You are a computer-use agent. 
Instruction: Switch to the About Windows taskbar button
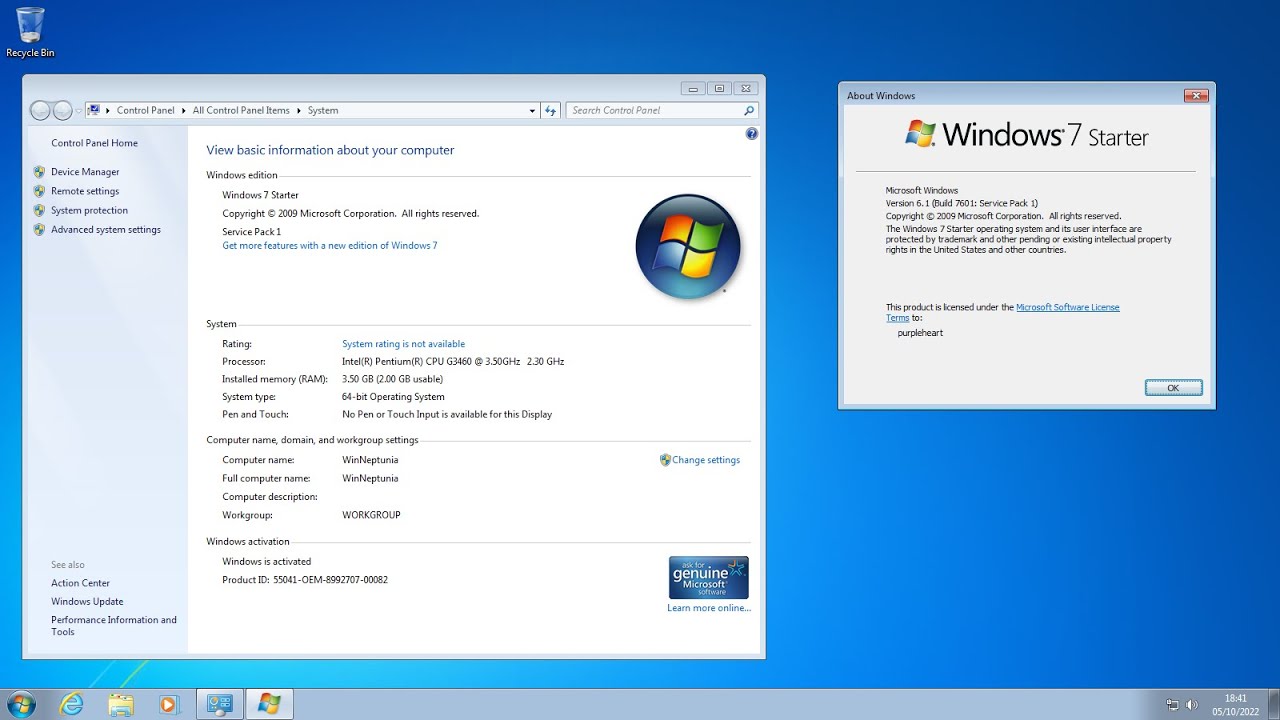click(269, 704)
